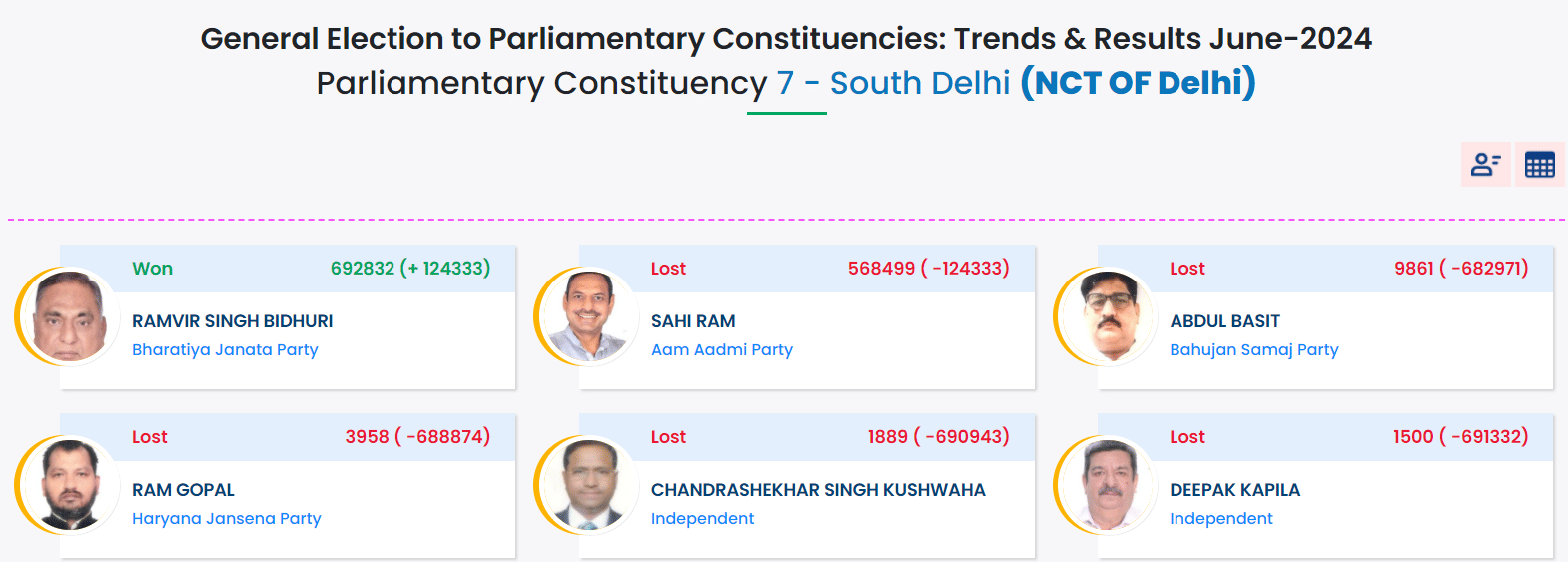Select the DEEPAK KAPILA candidate name
1568x562 pixels.
(x=1235, y=490)
